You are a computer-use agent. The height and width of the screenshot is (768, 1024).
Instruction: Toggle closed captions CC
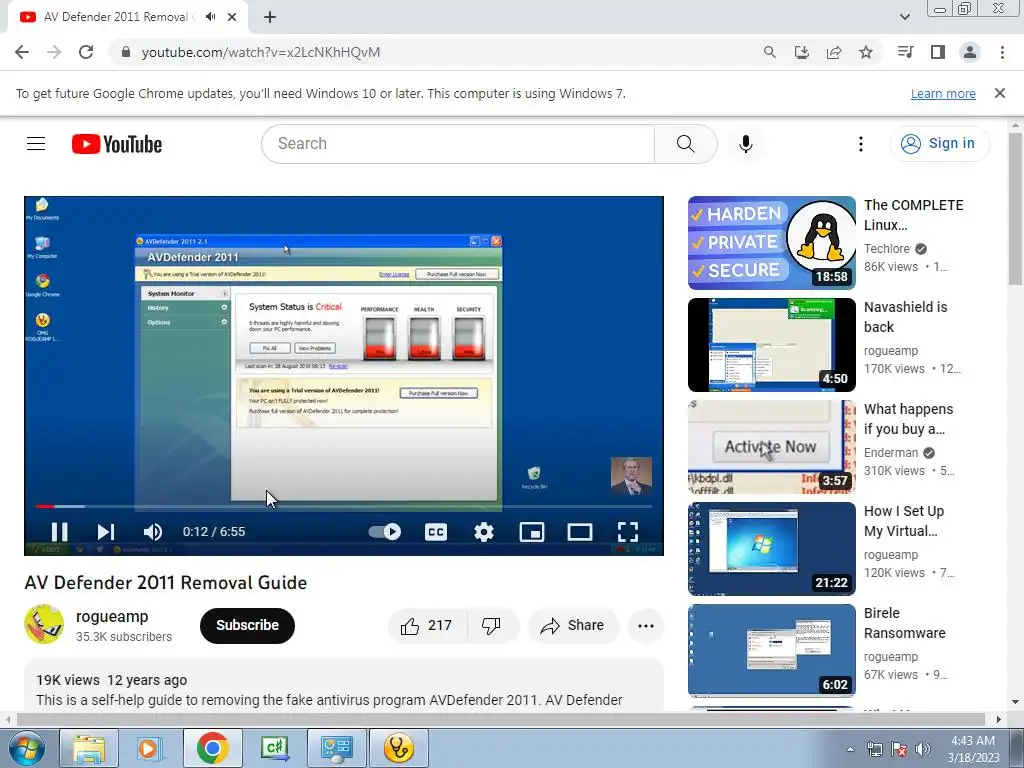pos(436,532)
